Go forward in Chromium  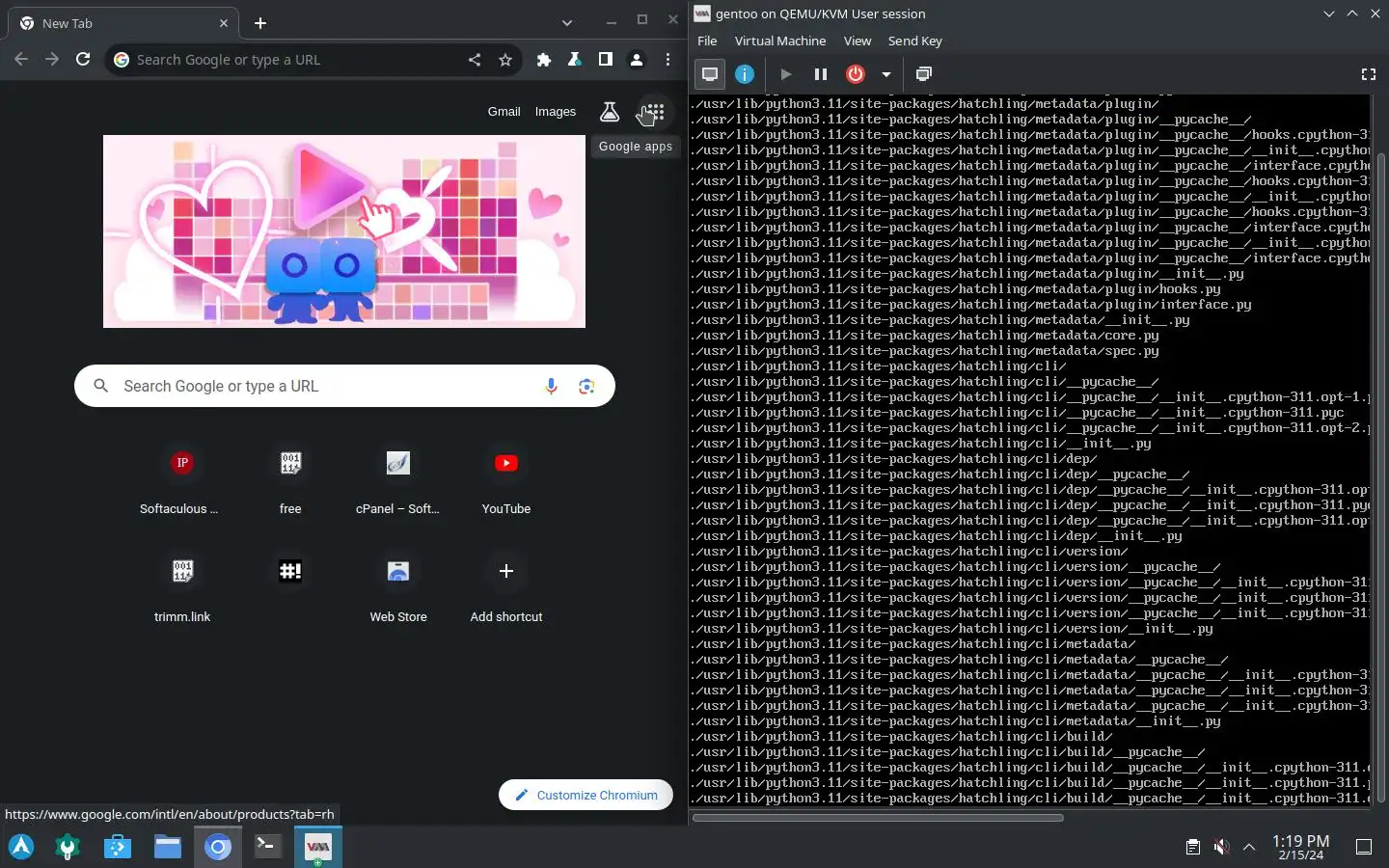point(52,60)
